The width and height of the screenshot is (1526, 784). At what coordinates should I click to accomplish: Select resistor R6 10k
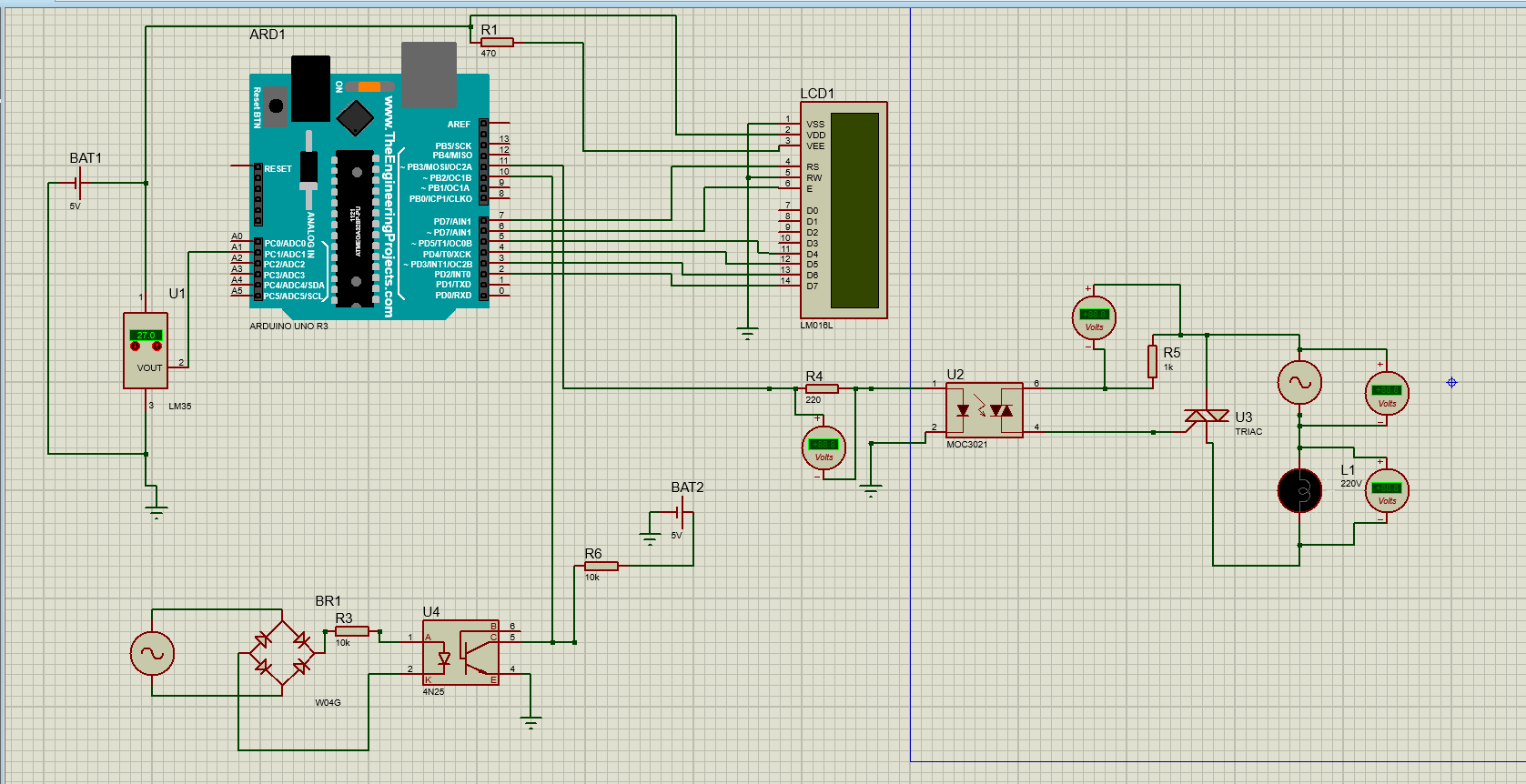coord(601,566)
